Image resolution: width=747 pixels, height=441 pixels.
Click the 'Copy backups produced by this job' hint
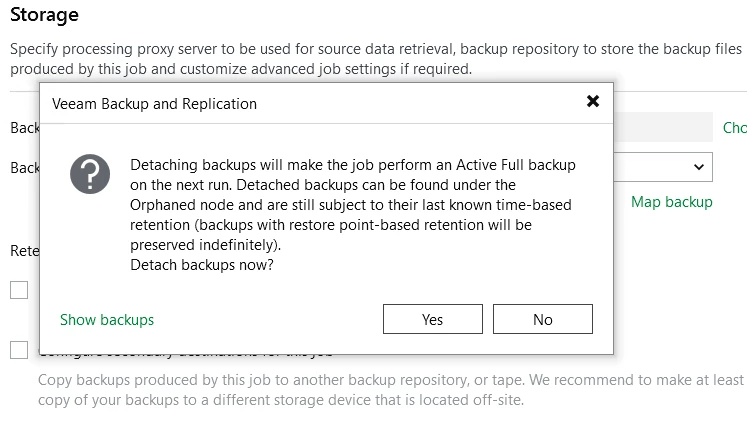tap(390, 390)
